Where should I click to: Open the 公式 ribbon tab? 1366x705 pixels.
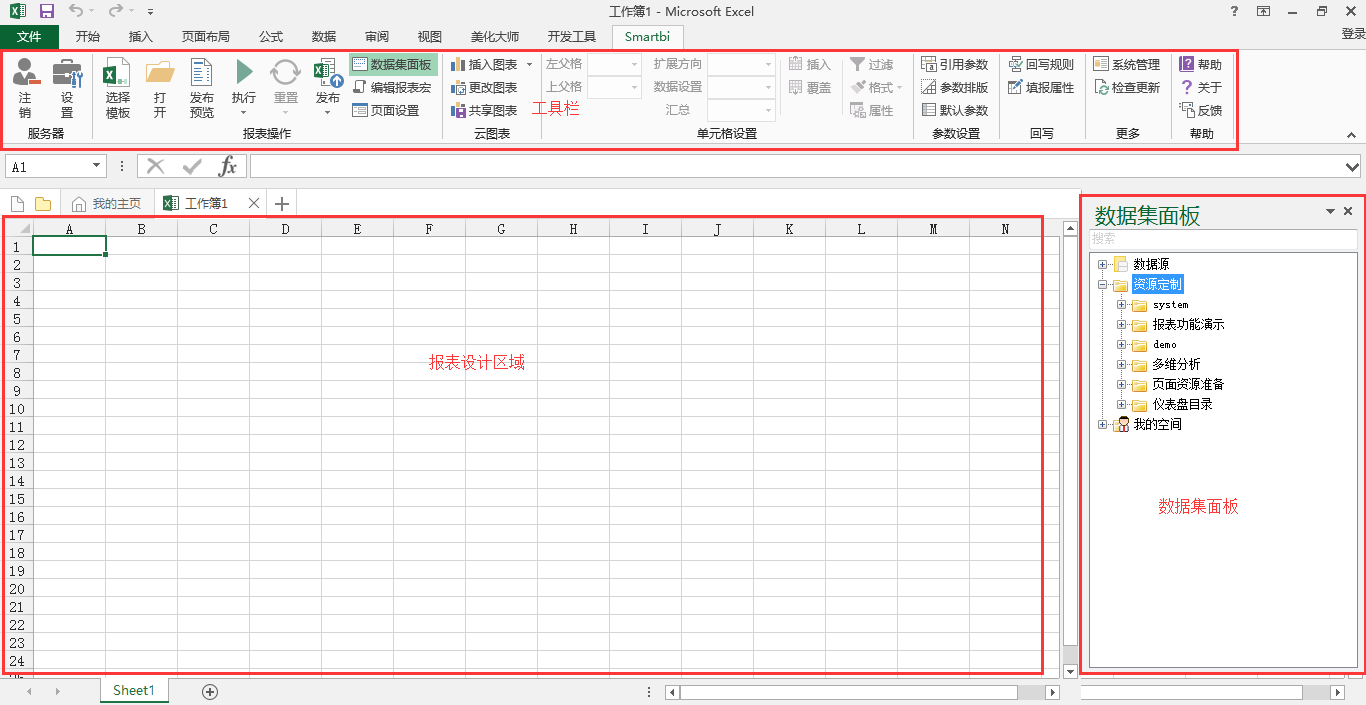[271, 37]
